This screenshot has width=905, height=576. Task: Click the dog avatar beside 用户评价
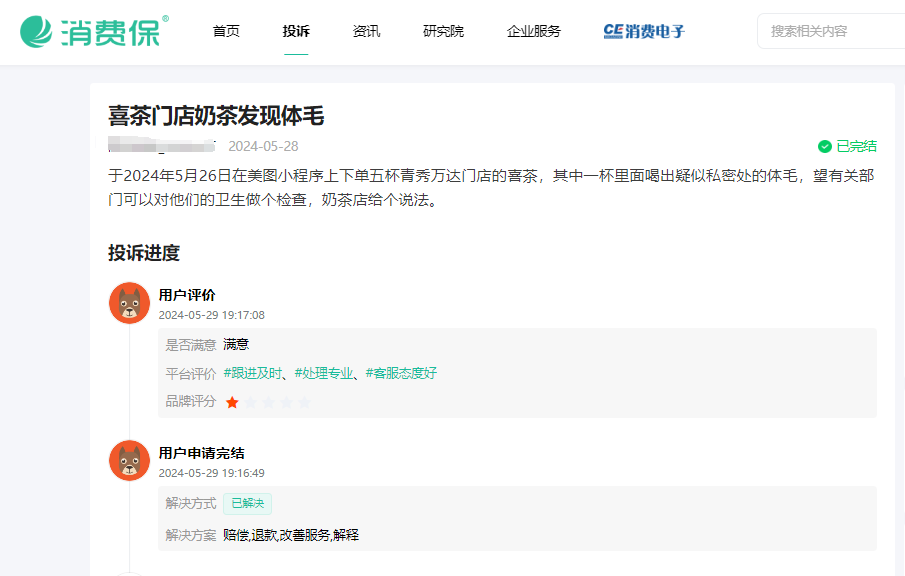(x=129, y=303)
